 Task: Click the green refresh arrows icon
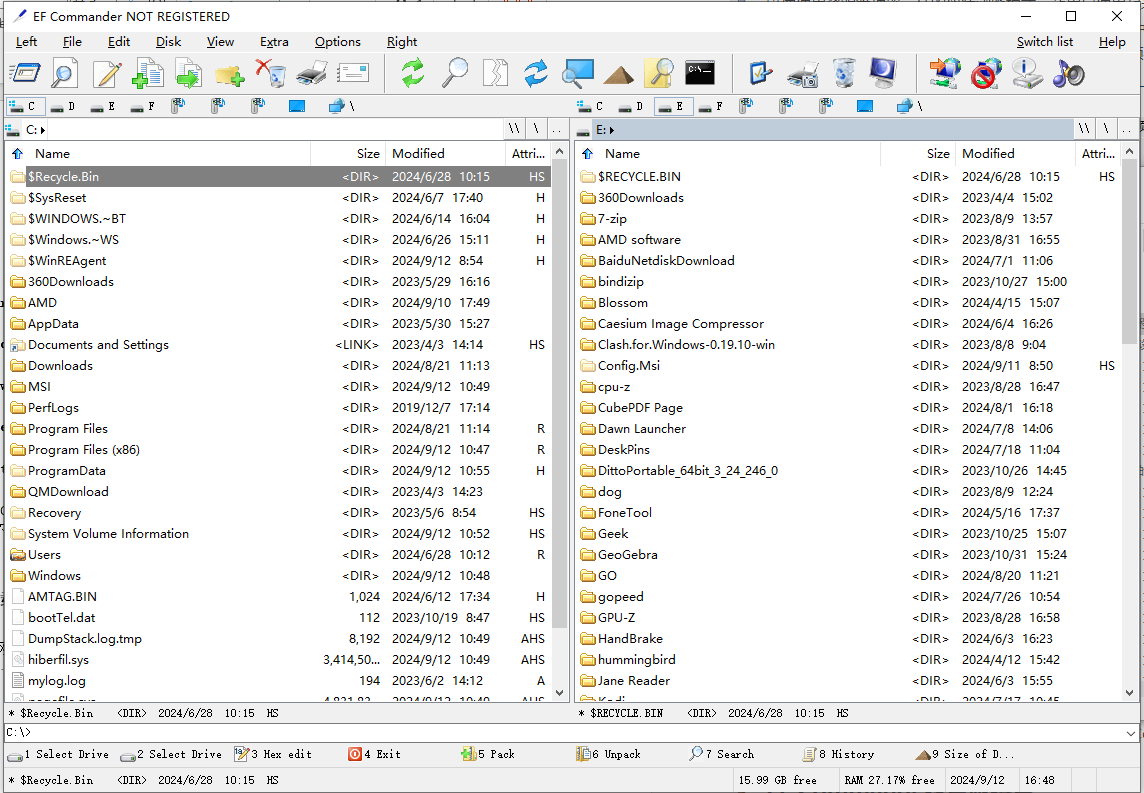412,73
